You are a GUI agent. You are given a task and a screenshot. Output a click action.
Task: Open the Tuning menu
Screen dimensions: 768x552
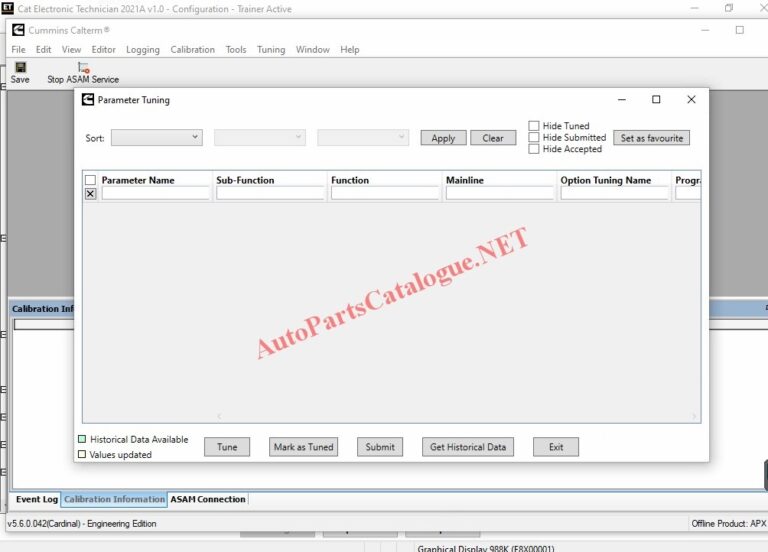point(271,49)
